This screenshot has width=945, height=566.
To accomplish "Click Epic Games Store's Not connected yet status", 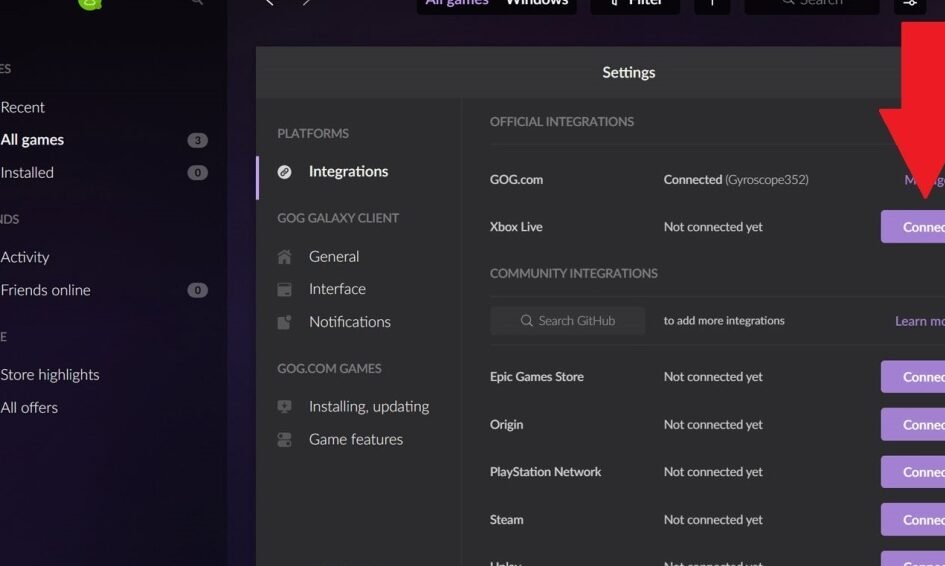I will click(713, 377).
